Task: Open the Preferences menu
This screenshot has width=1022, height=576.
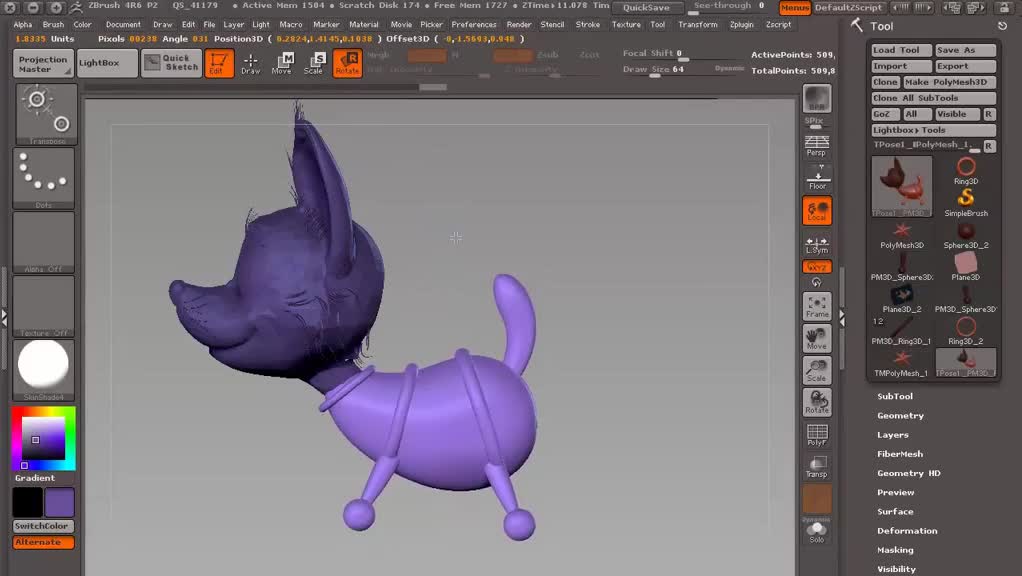Action: click(474, 25)
